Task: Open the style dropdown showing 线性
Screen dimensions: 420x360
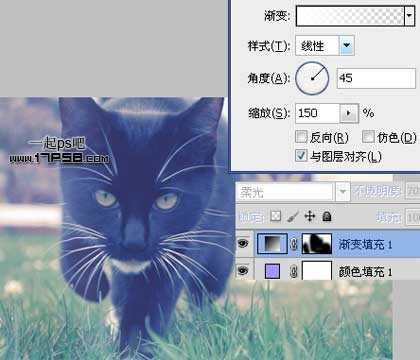Action: [325, 45]
